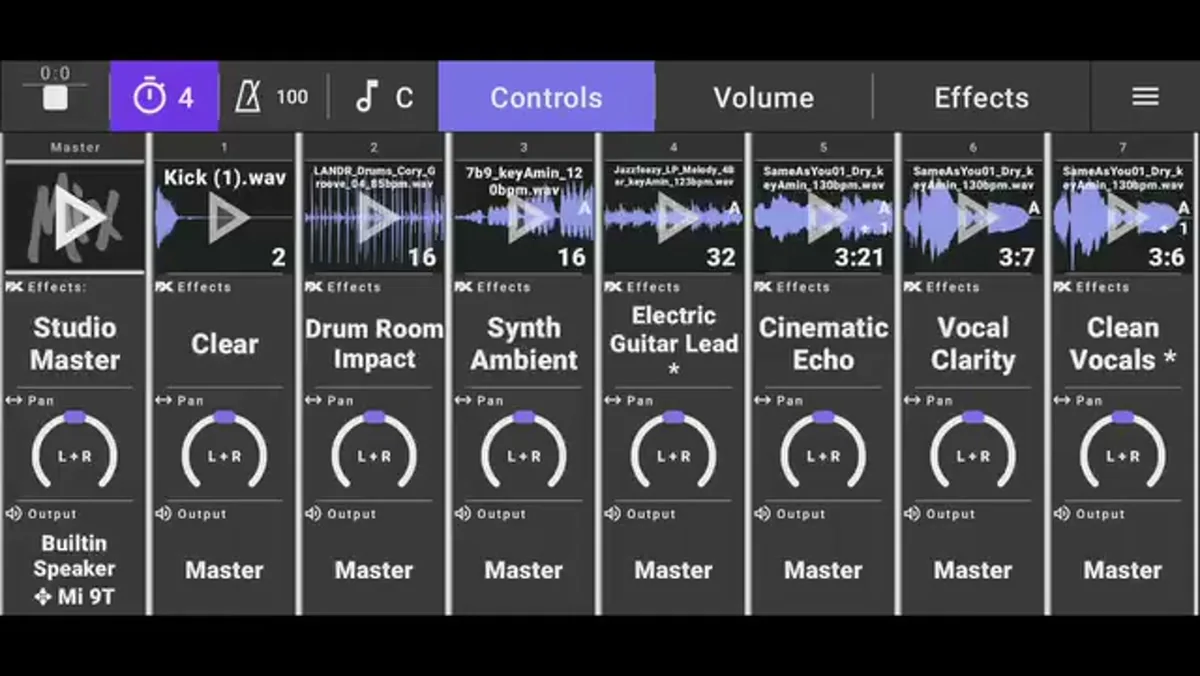Open the hamburger menu
Image resolution: width=1200 pixels, height=676 pixels.
click(x=1145, y=96)
